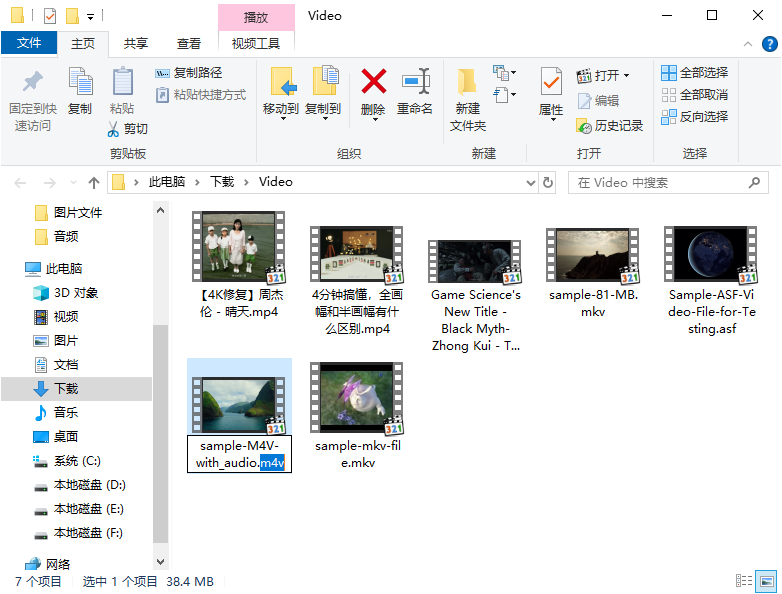Image resolution: width=782 pixels, height=594 pixels.
Task: Switch to large icons view in status bar
Action: point(766,581)
